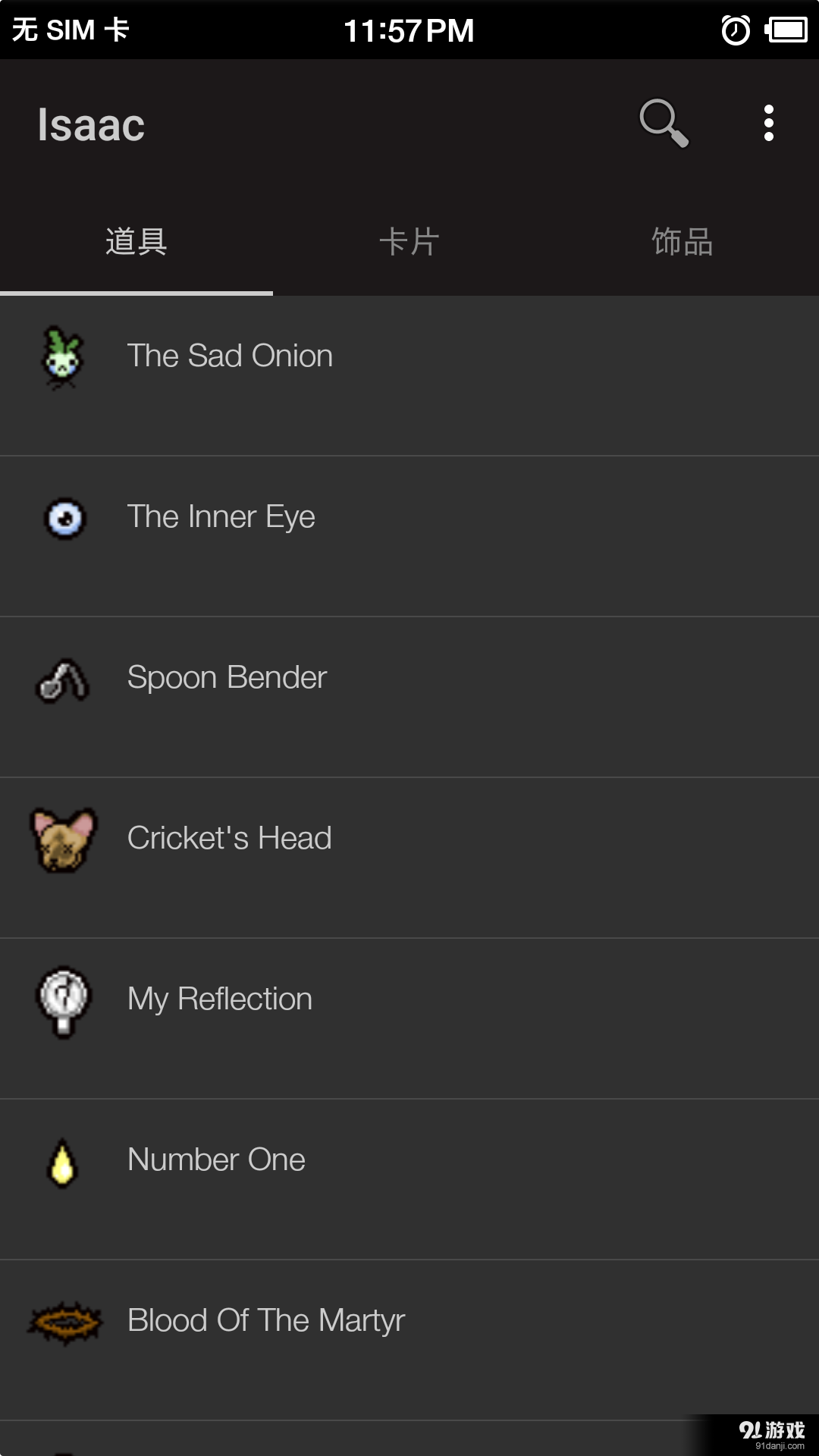Open the Number One entry
819x1456 pixels.
(216, 1160)
